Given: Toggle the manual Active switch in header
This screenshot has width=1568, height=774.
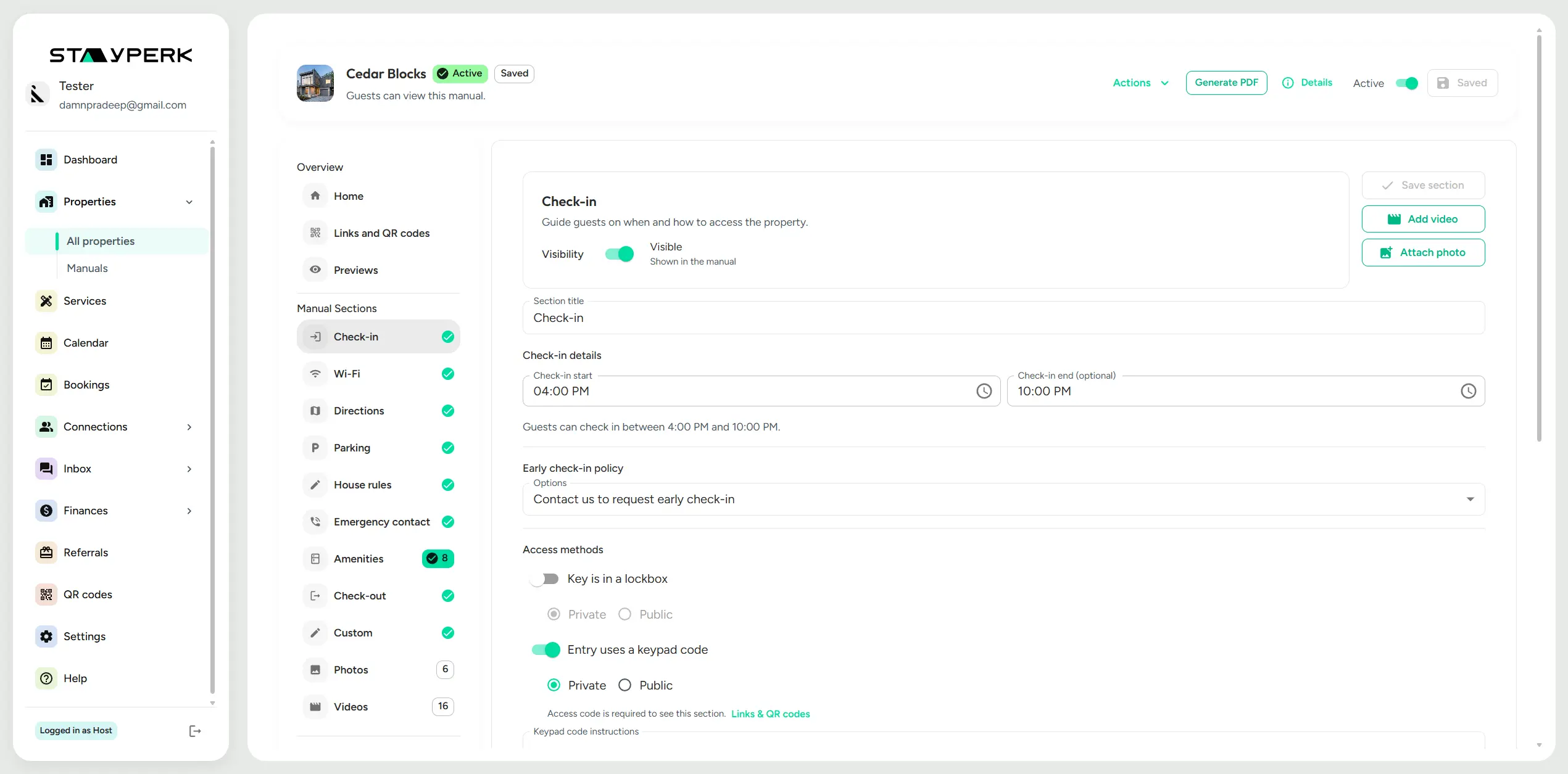Looking at the screenshot, I should [1407, 83].
